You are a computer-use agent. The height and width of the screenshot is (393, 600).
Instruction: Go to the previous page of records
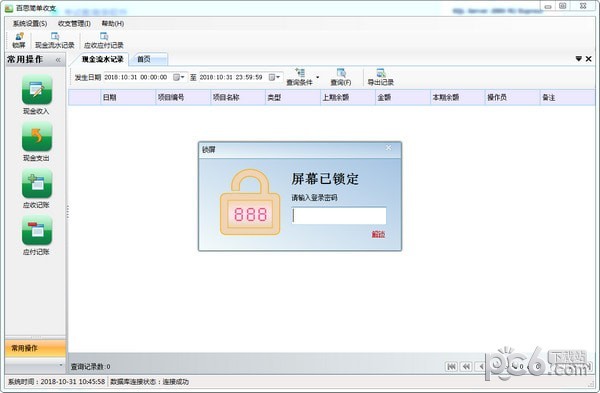click(x=480, y=366)
